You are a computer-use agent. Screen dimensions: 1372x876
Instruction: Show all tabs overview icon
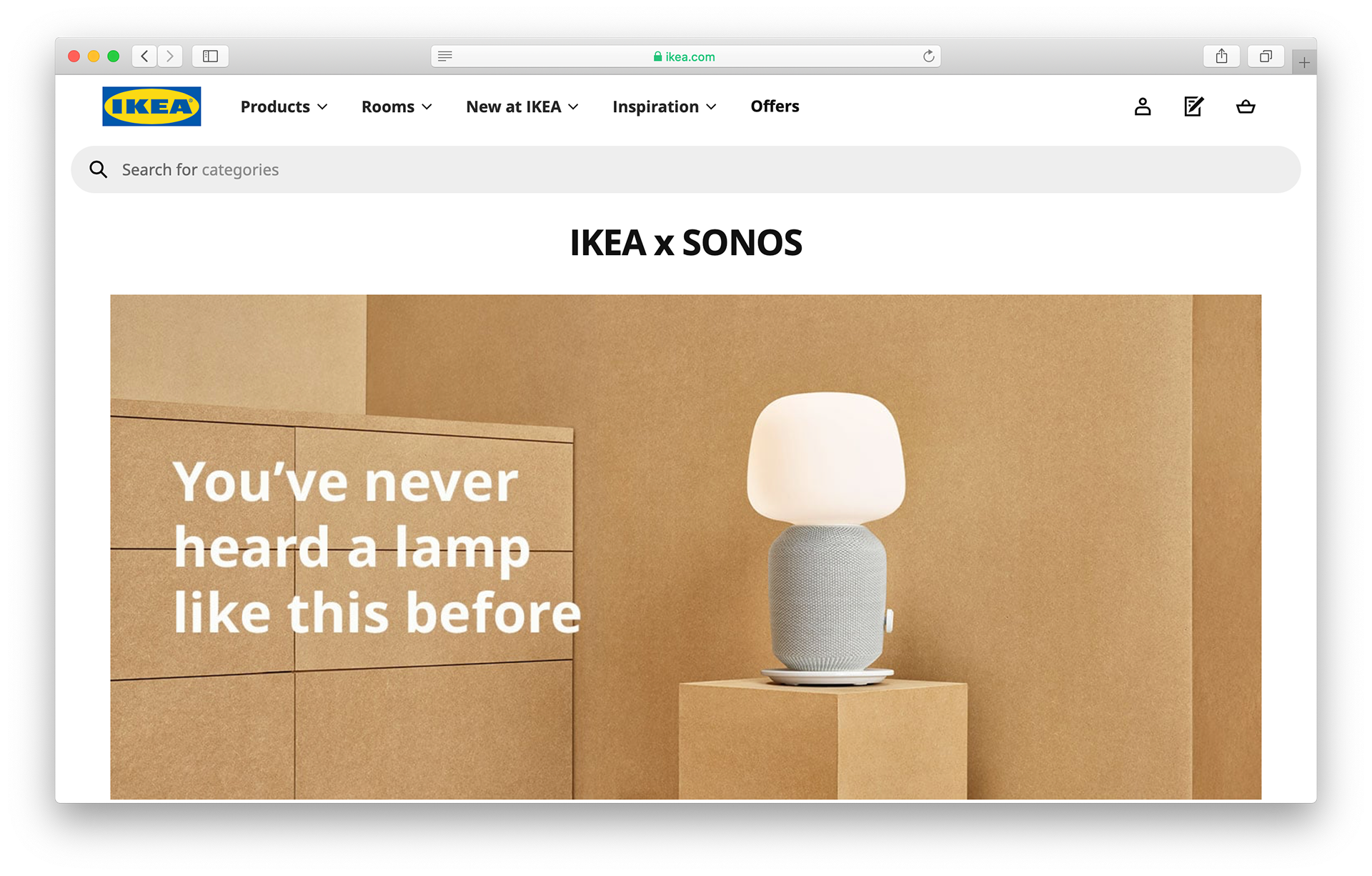(1266, 56)
